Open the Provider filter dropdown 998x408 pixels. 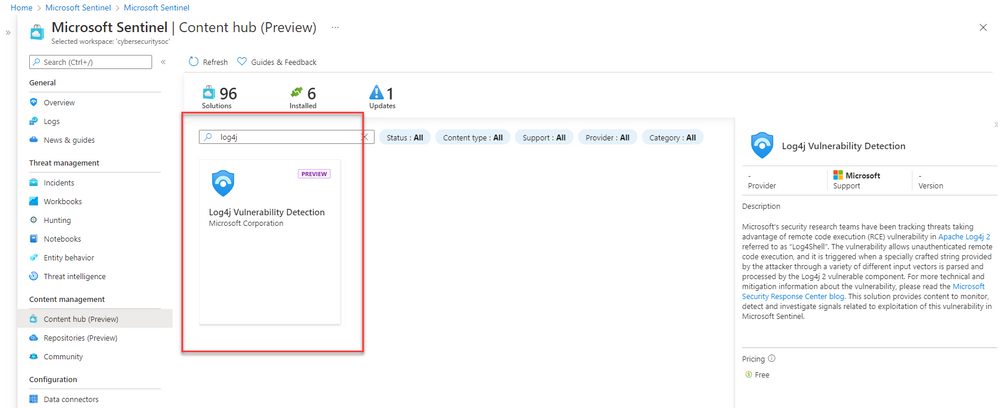tap(608, 137)
